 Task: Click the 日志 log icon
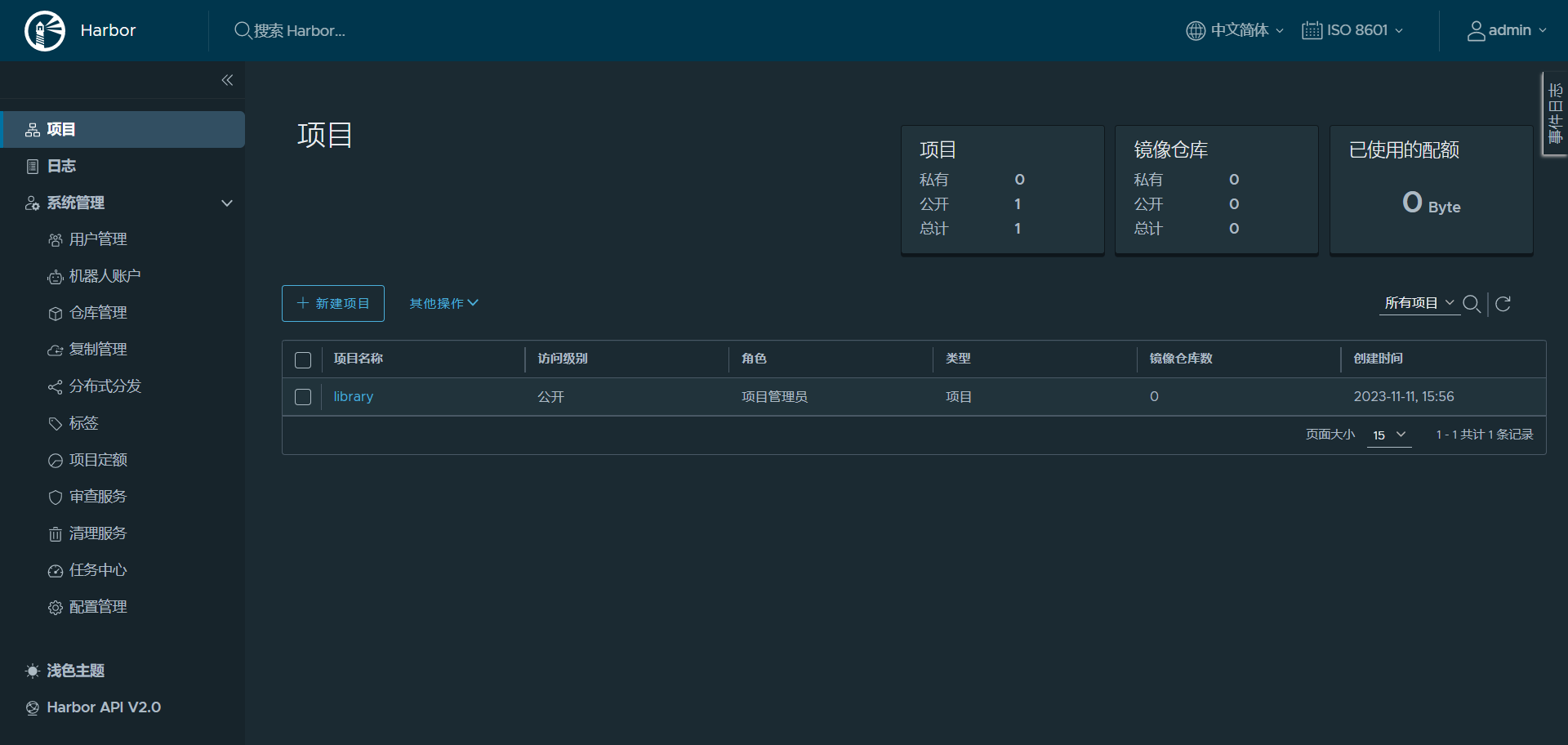(x=33, y=167)
